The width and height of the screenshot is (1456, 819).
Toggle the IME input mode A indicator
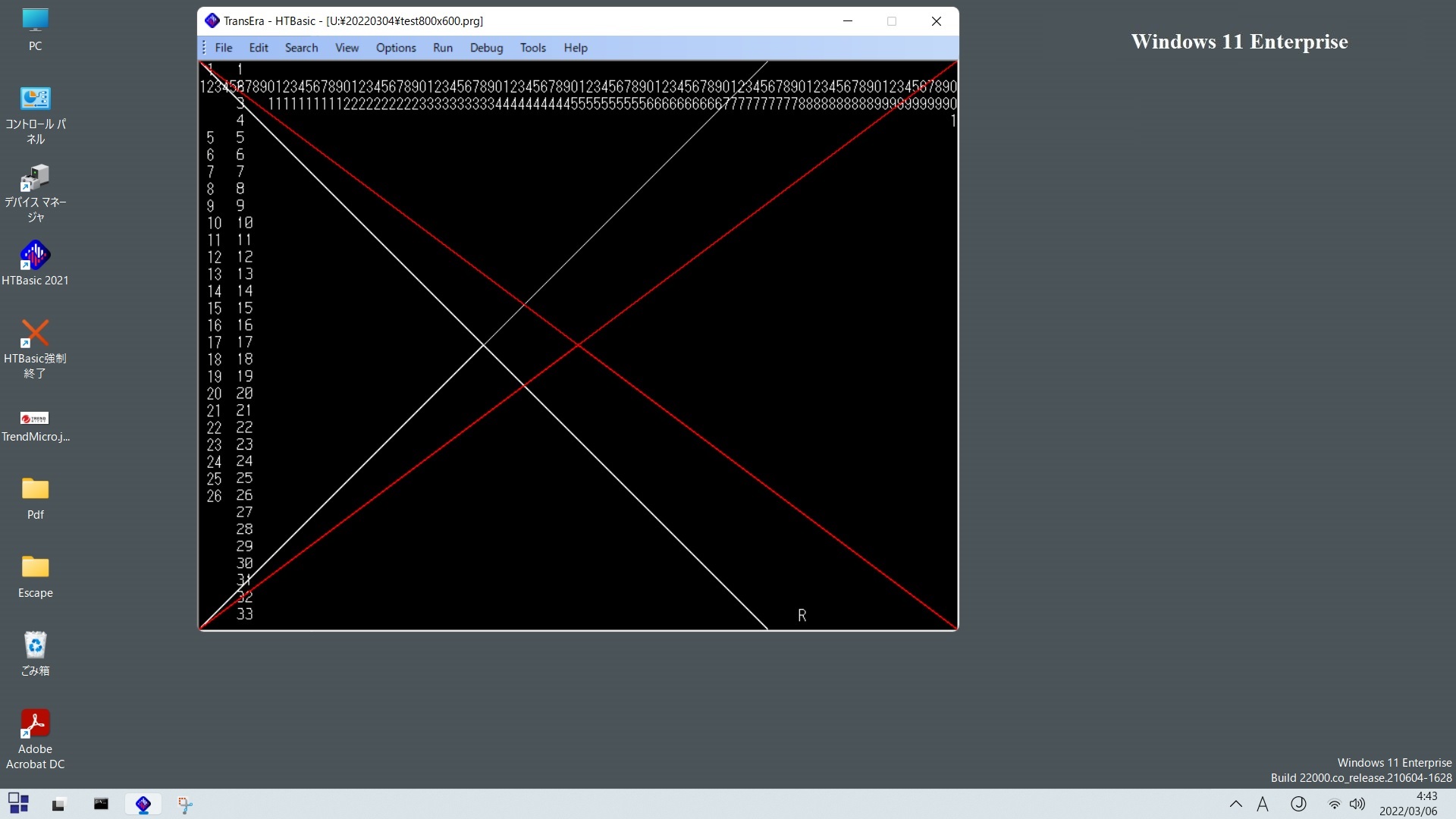1263,804
